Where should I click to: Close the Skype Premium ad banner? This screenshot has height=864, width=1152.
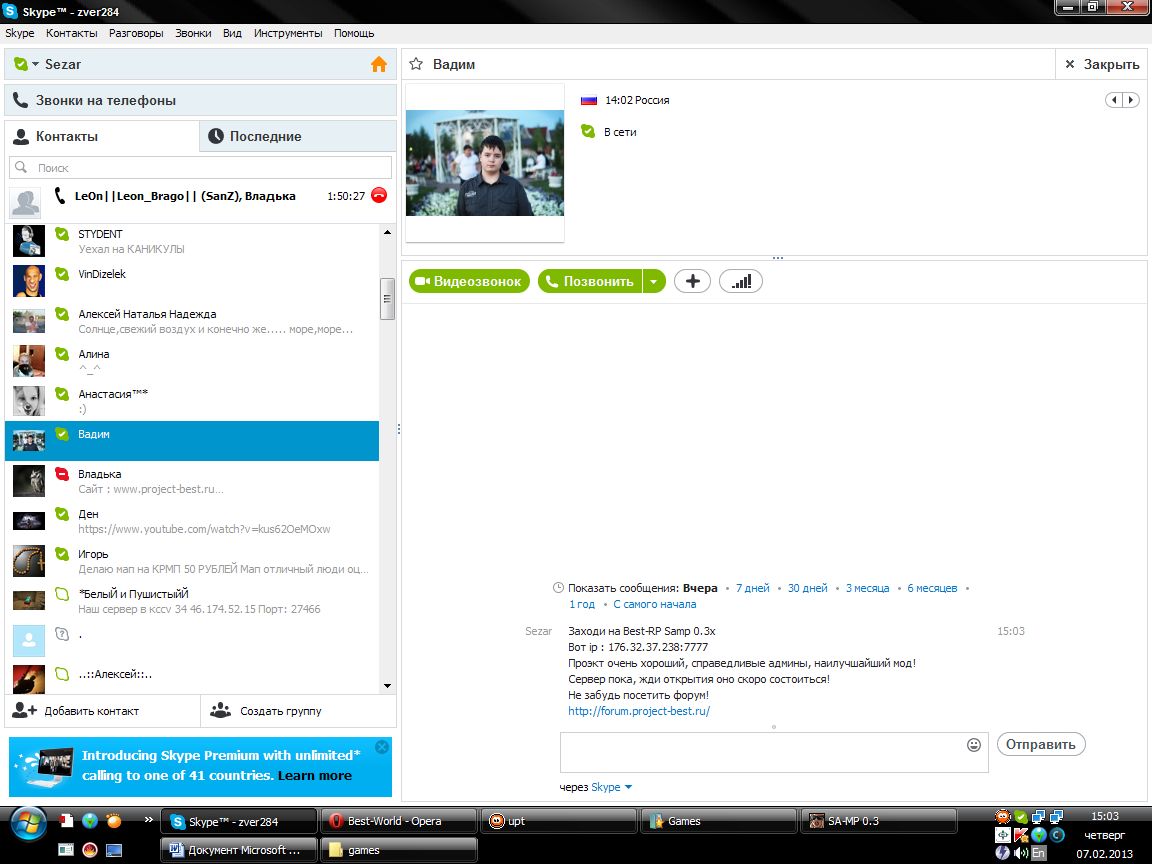pyautogui.click(x=382, y=747)
